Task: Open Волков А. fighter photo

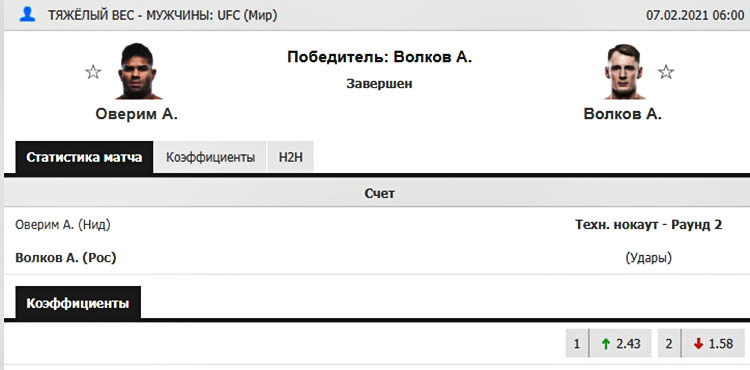Action: pos(624,71)
